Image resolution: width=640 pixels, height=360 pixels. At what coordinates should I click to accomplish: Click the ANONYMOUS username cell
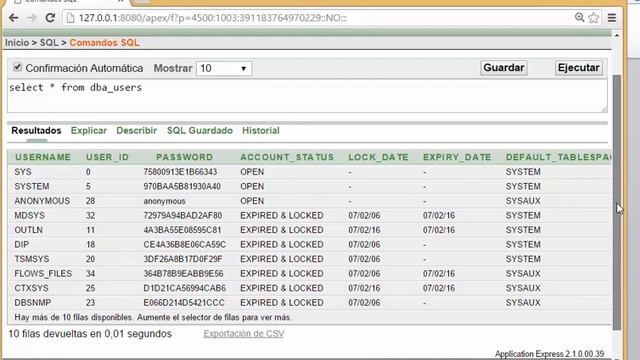pos(42,201)
